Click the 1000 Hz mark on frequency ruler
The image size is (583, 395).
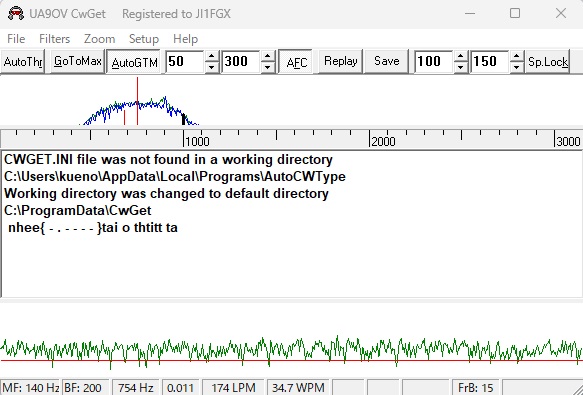tap(183, 138)
